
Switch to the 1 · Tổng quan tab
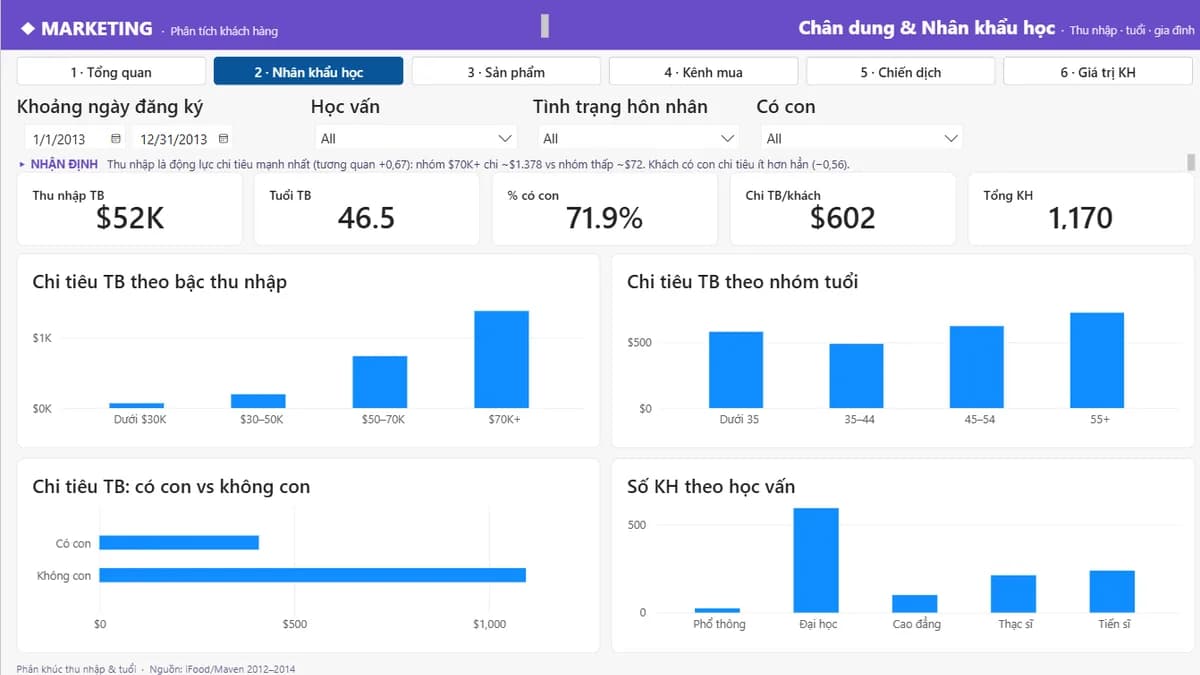pyautogui.click(x=111, y=72)
